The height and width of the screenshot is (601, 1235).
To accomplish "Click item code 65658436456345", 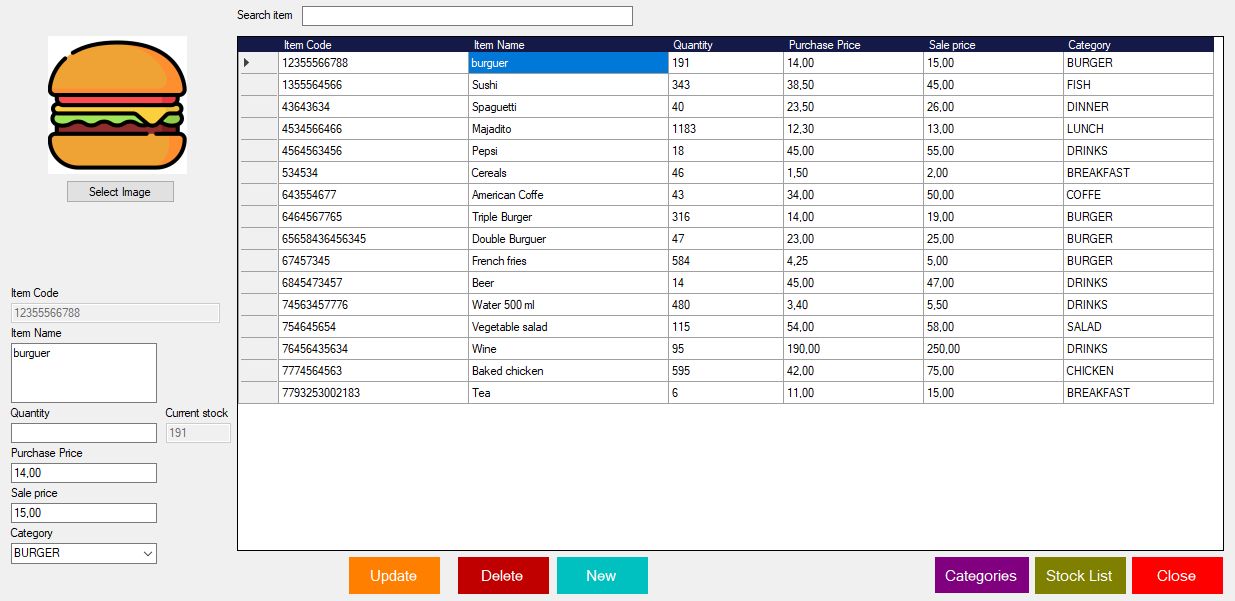I will [x=374, y=239].
